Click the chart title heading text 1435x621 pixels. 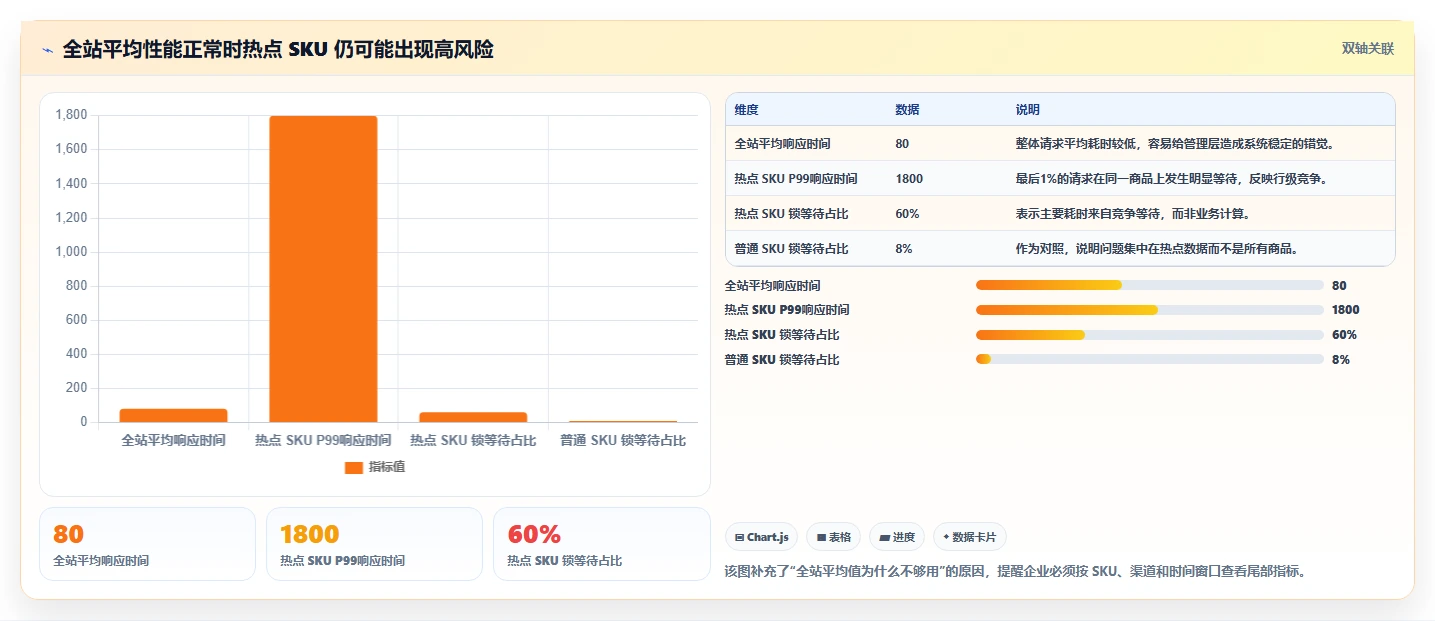[x=278, y=50]
